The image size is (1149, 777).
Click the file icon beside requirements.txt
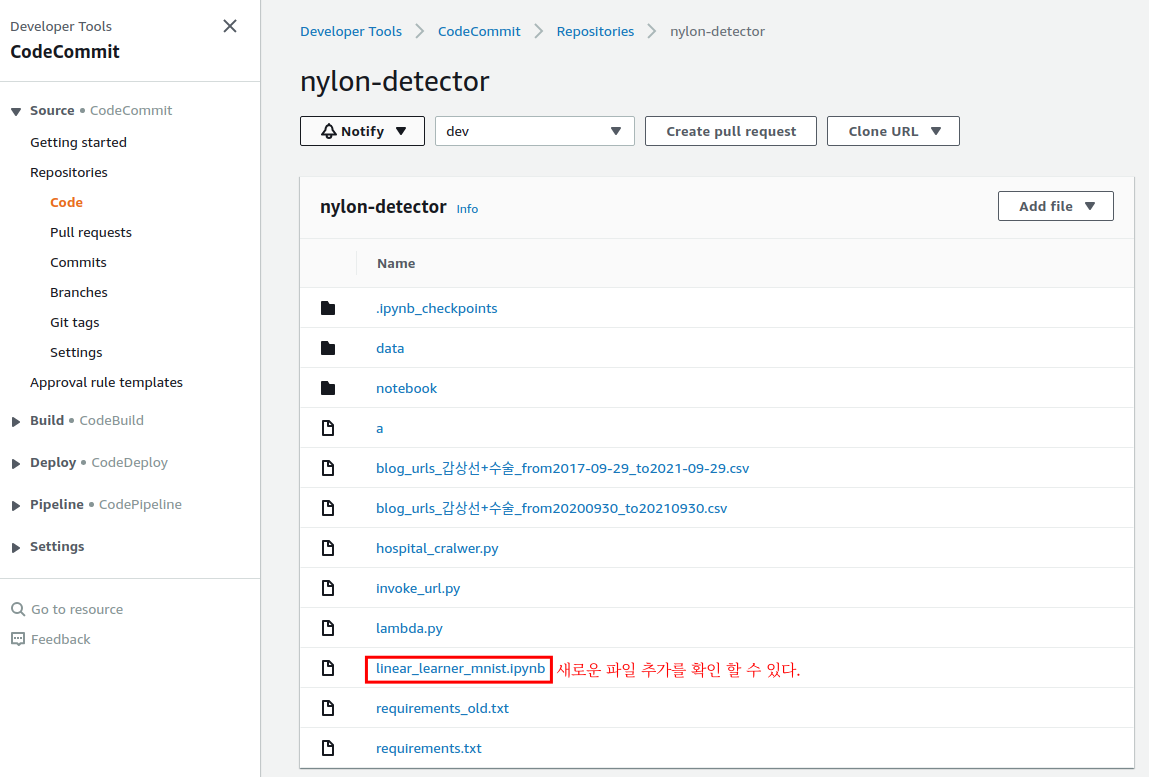coord(328,748)
